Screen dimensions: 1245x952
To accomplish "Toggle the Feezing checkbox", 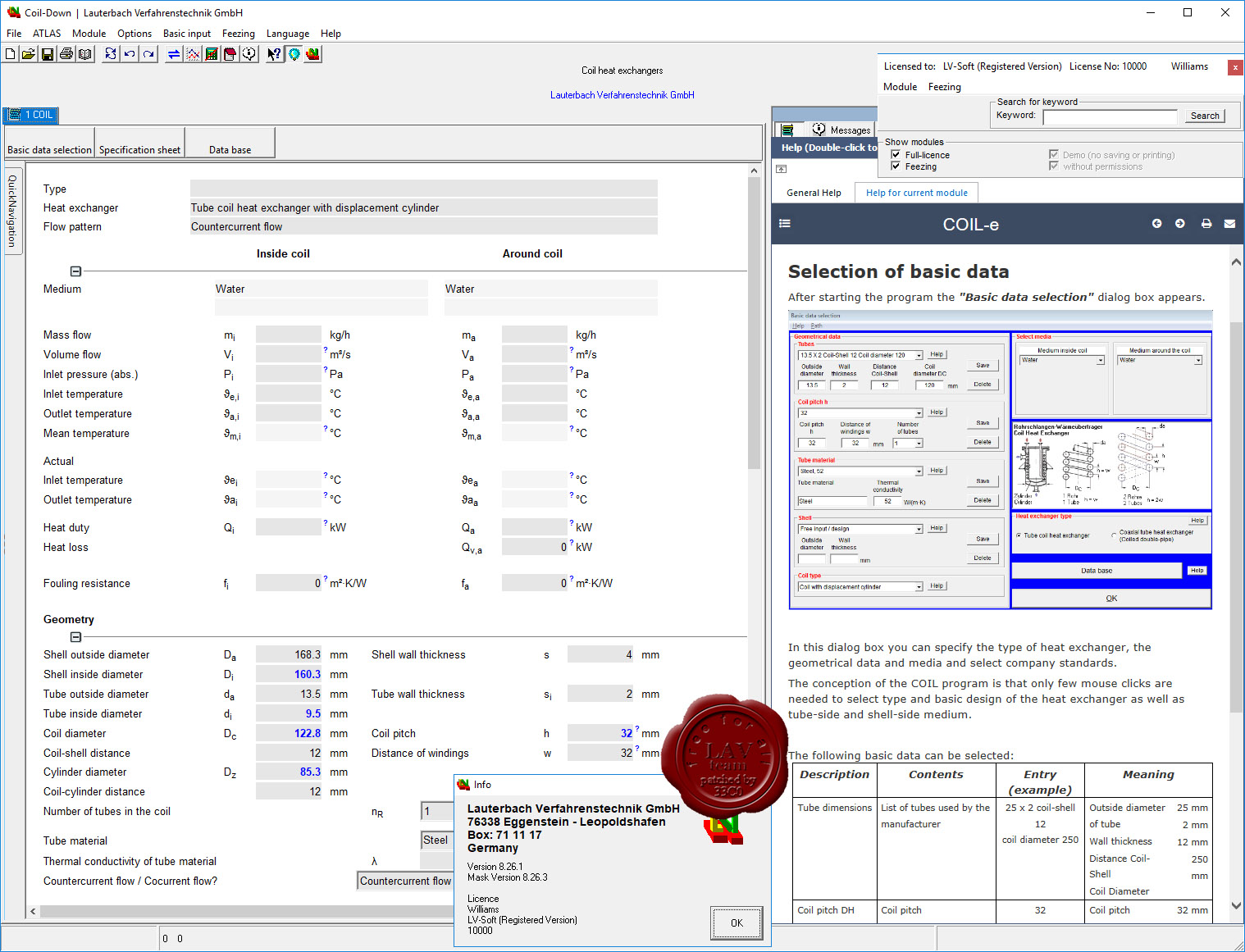I will click(896, 166).
